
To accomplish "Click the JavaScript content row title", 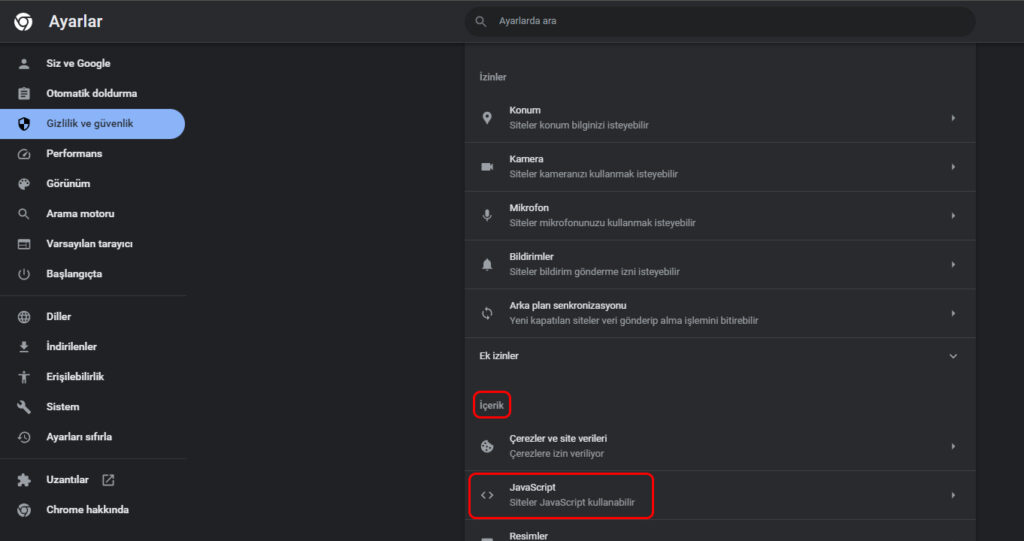I will [532, 487].
